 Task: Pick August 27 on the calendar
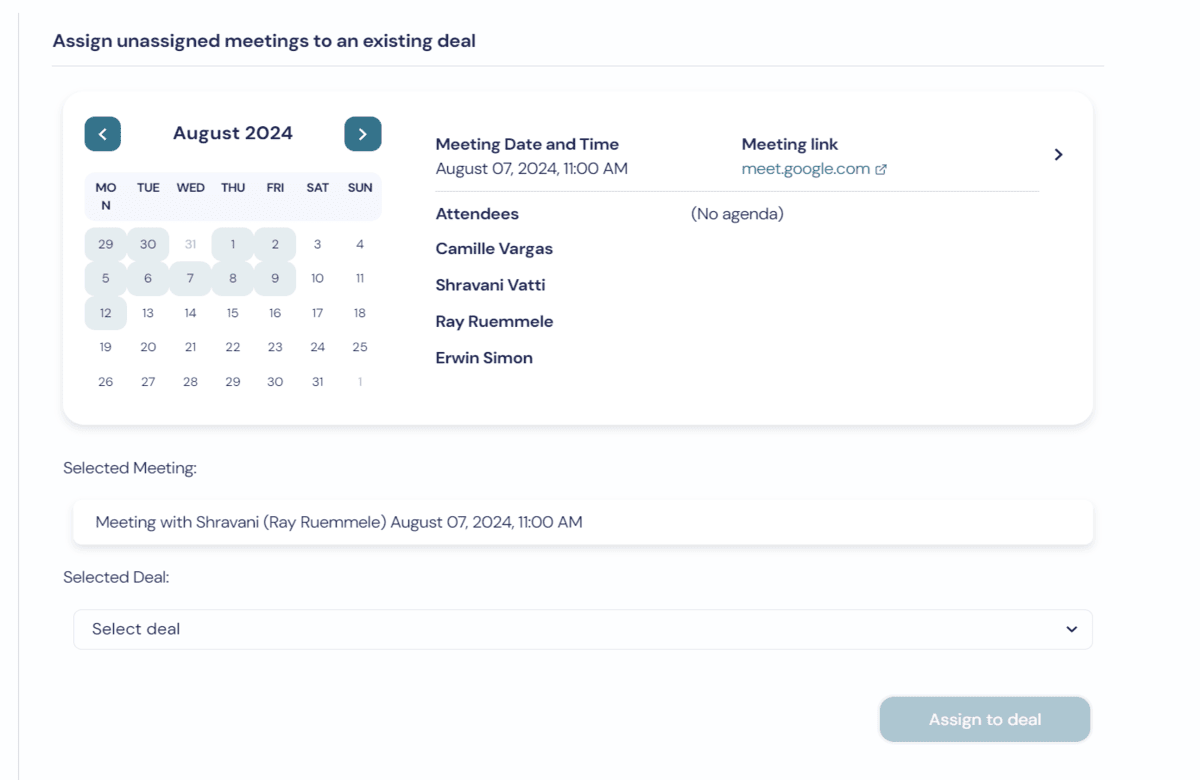click(x=148, y=382)
